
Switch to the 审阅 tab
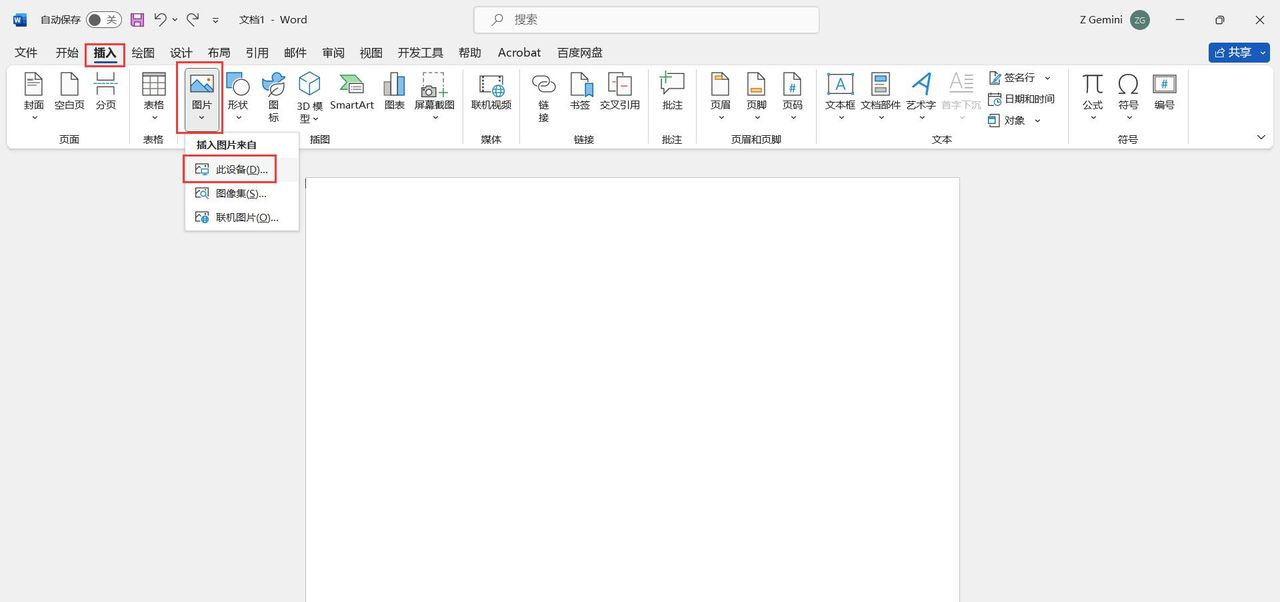(x=333, y=53)
